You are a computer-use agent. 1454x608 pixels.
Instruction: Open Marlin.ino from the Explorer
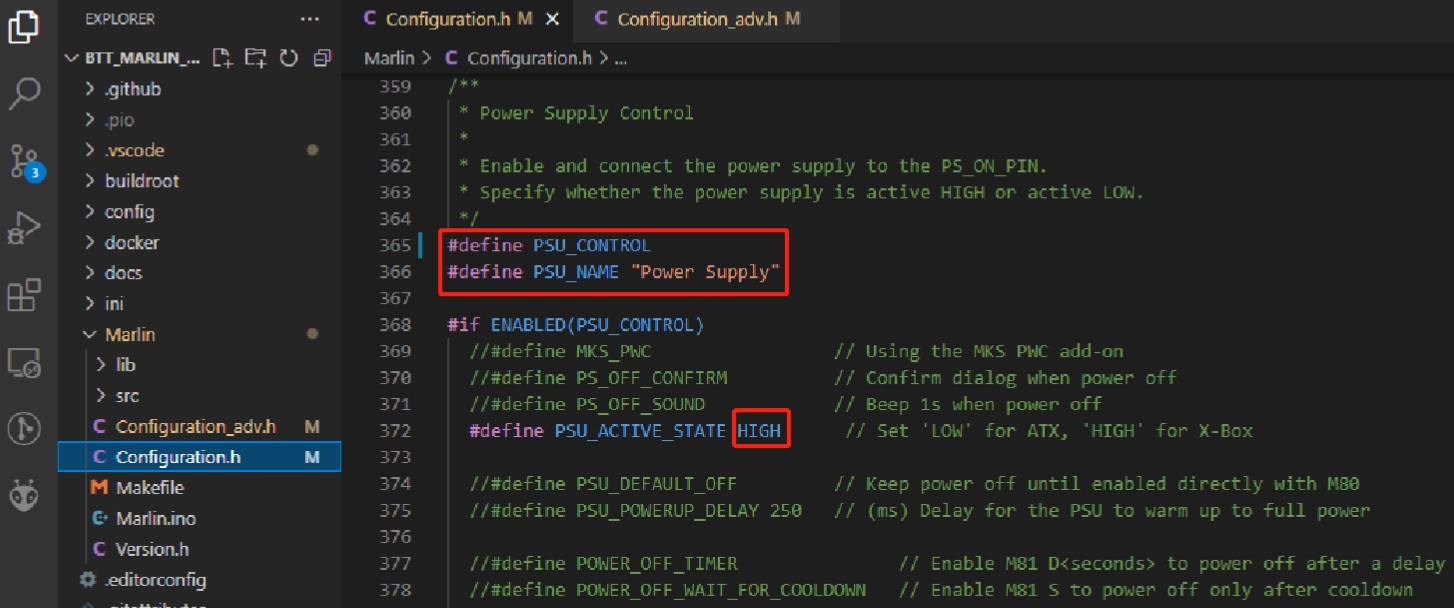(155, 519)
